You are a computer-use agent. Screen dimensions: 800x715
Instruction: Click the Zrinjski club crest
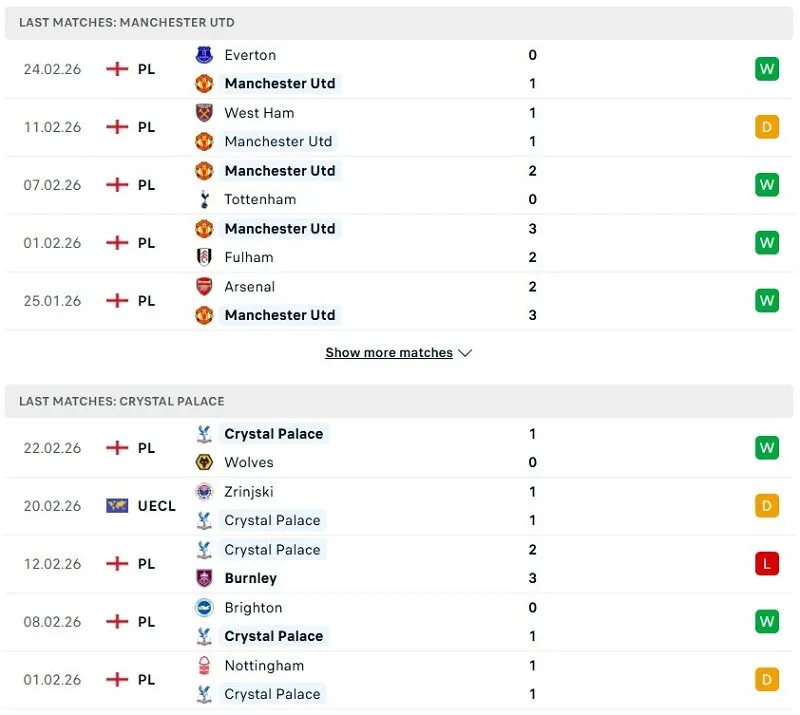(204, 492)
